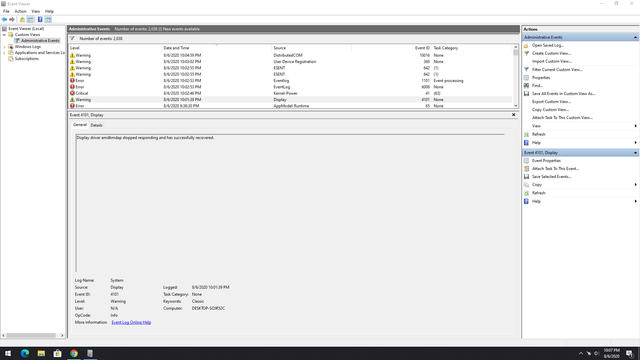Expand the Windows Logs tree node
The height and width of the screenshot is (360, 640).
pyautogui.click(x=4, y=47)
